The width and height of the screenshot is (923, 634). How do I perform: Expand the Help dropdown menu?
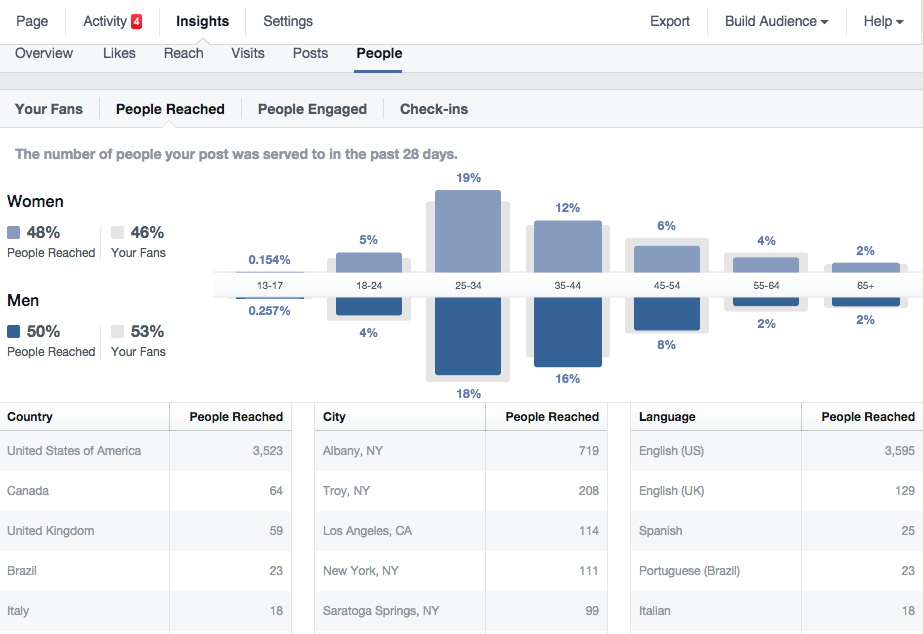click(x=883, y=21)
